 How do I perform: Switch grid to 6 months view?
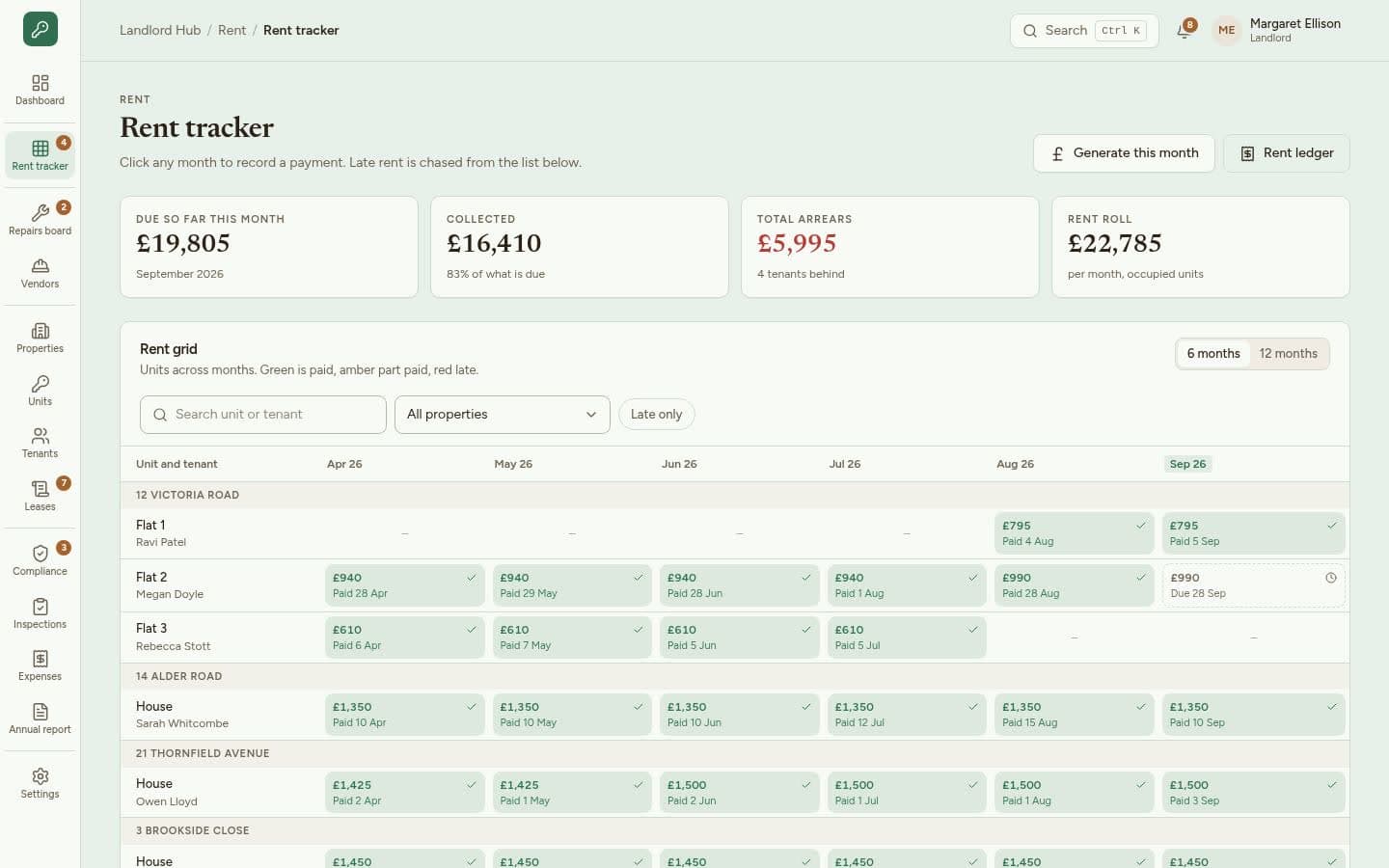coord(1213,354)
